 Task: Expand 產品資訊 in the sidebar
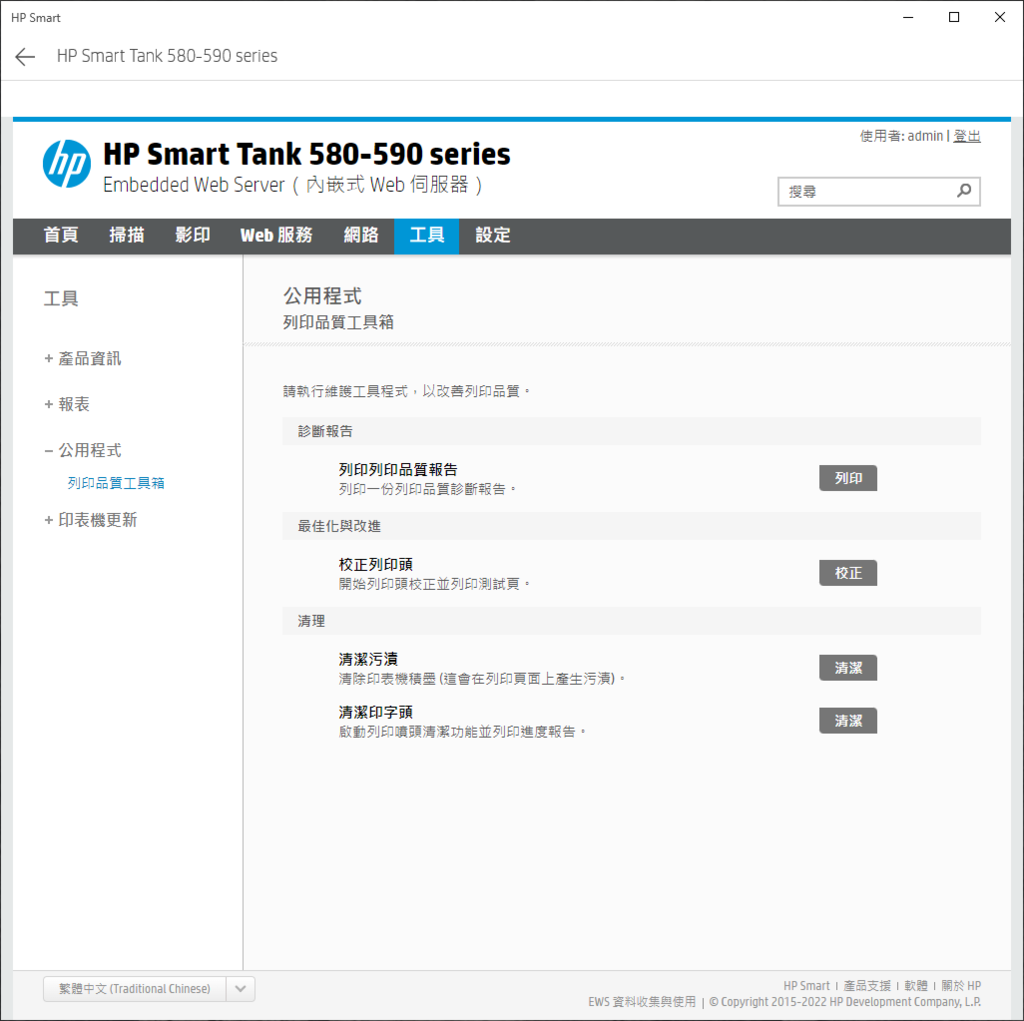(x=83, y=359)
